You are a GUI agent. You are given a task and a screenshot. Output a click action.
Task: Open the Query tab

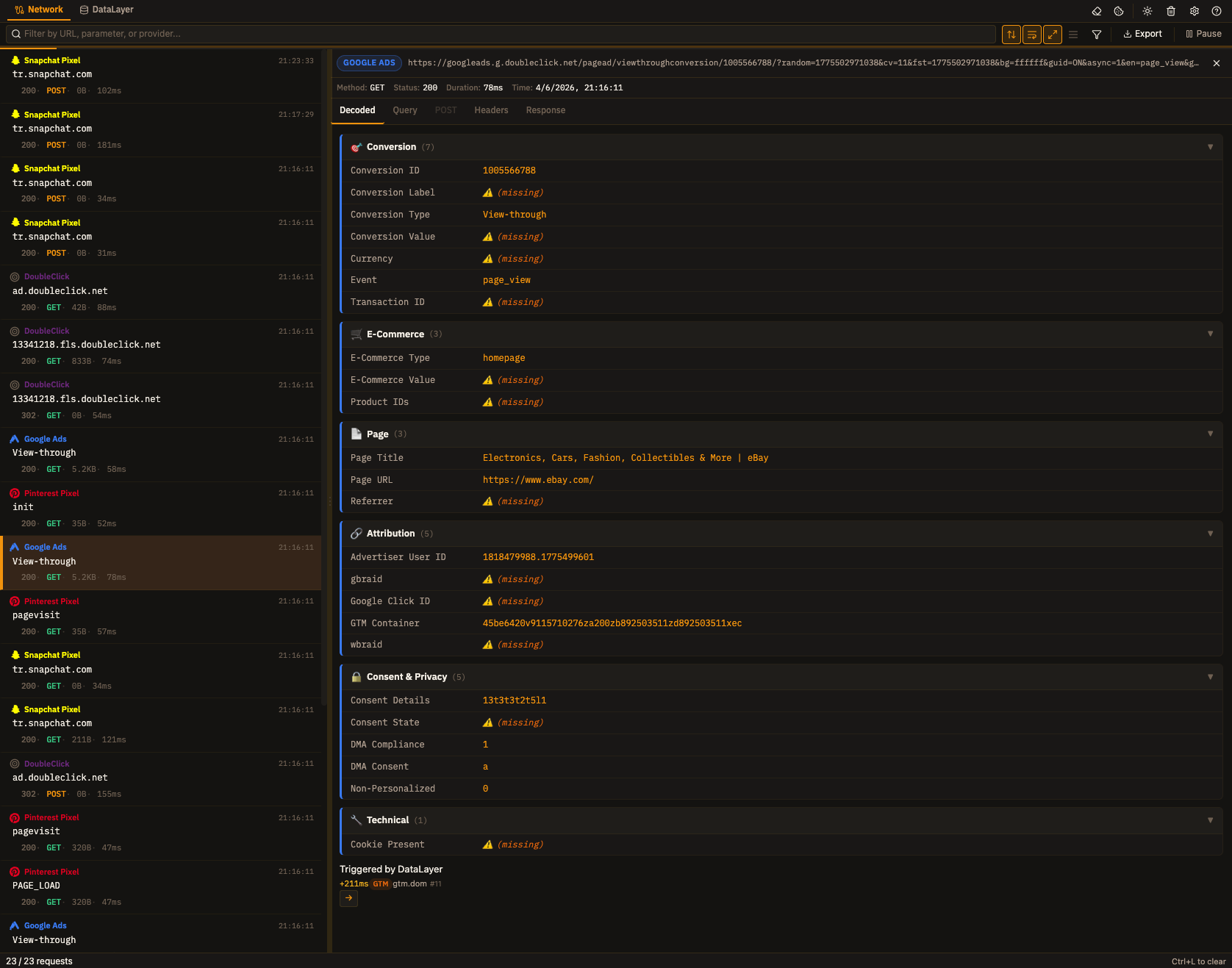coord(405,110)
